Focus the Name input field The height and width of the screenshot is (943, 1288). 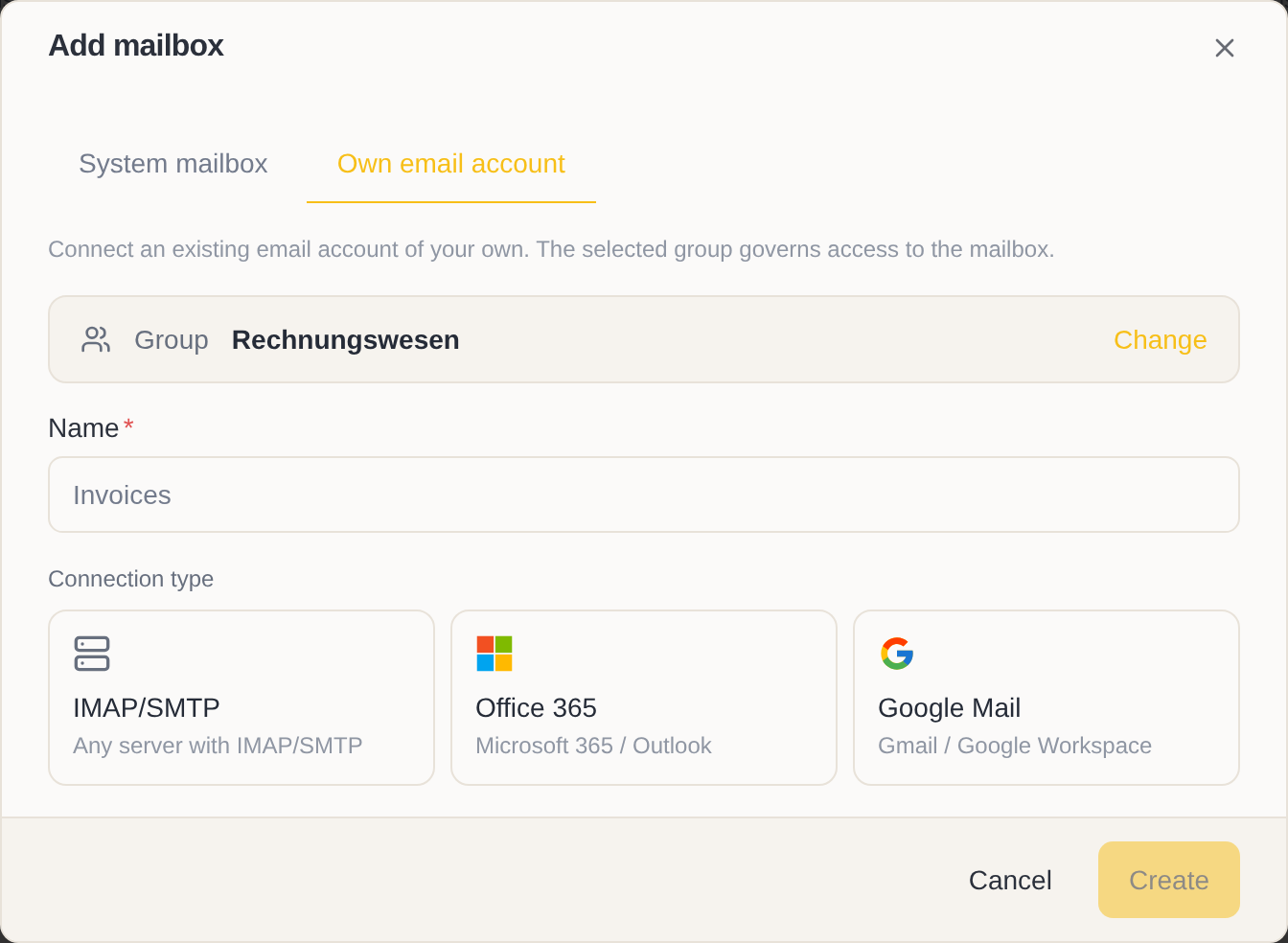(x=644, y=494)
